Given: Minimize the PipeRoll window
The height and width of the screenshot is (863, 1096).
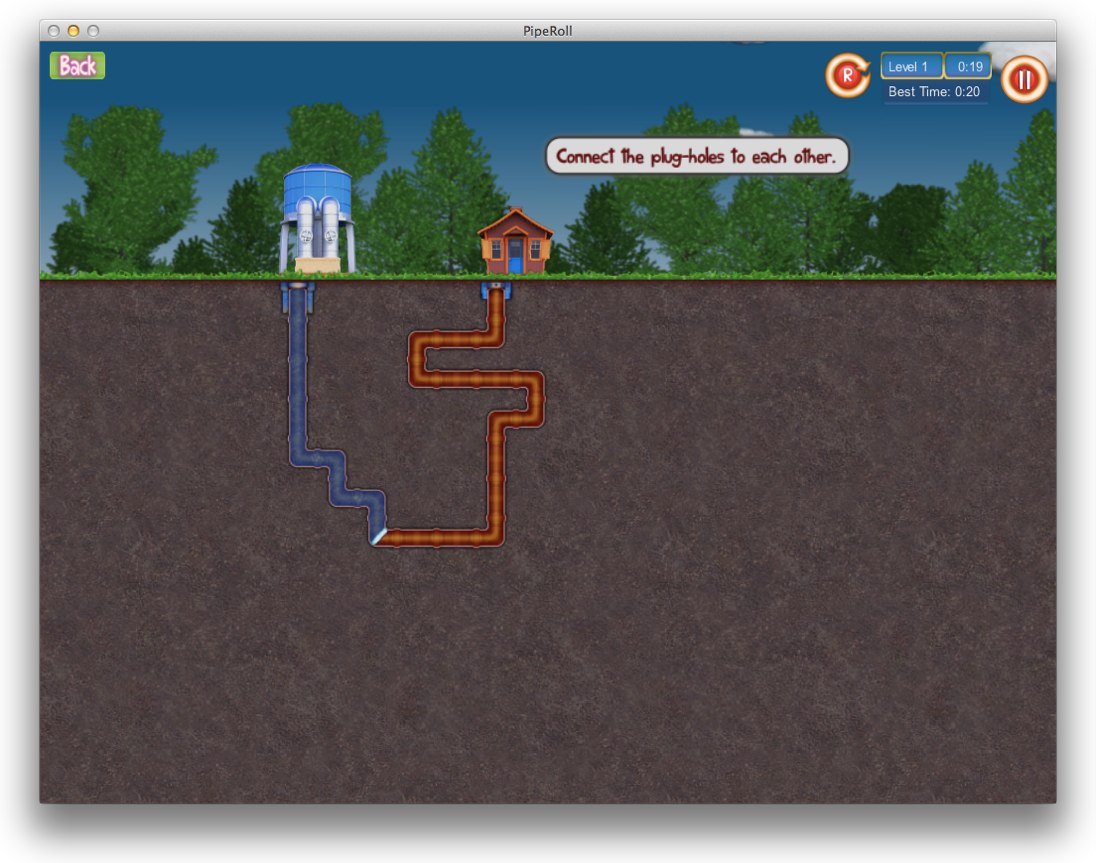Looking at the screenshot, I should 73,31.
